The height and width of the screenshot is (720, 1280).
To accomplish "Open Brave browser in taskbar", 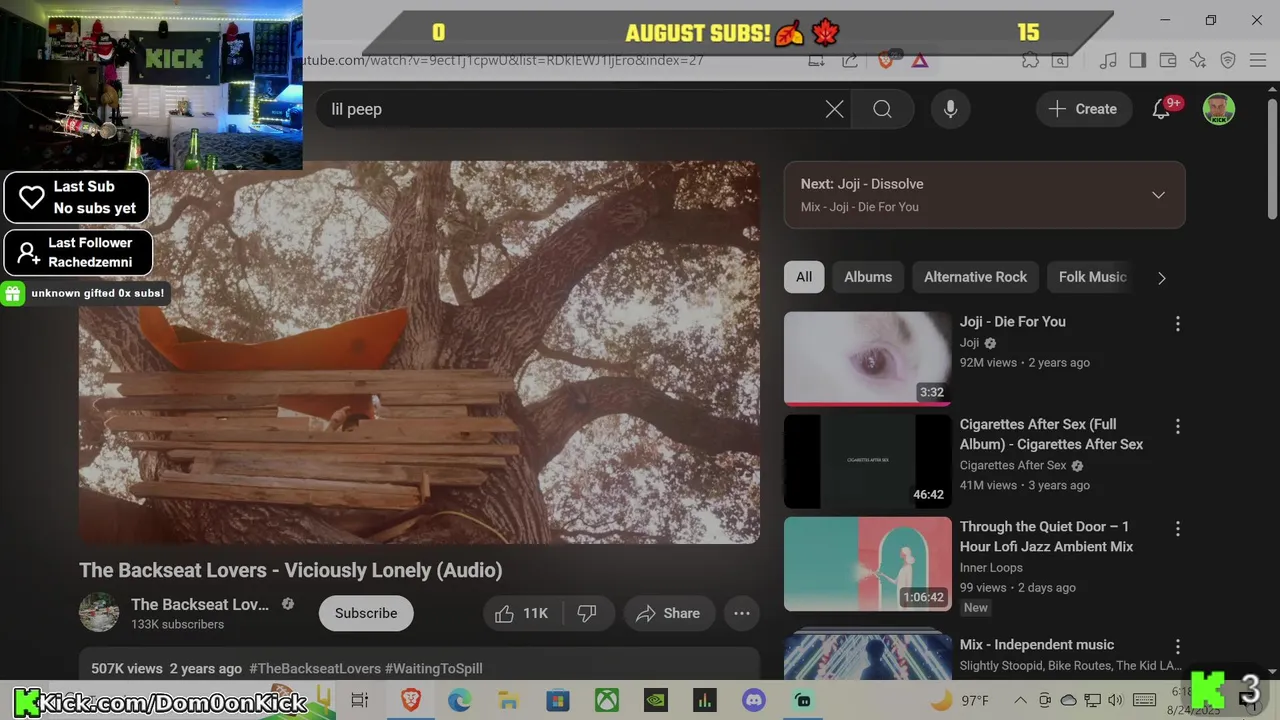I will pos(410,700).
